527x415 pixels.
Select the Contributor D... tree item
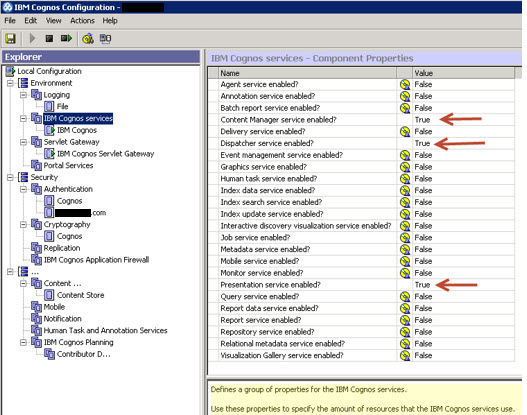click(83, 354)
